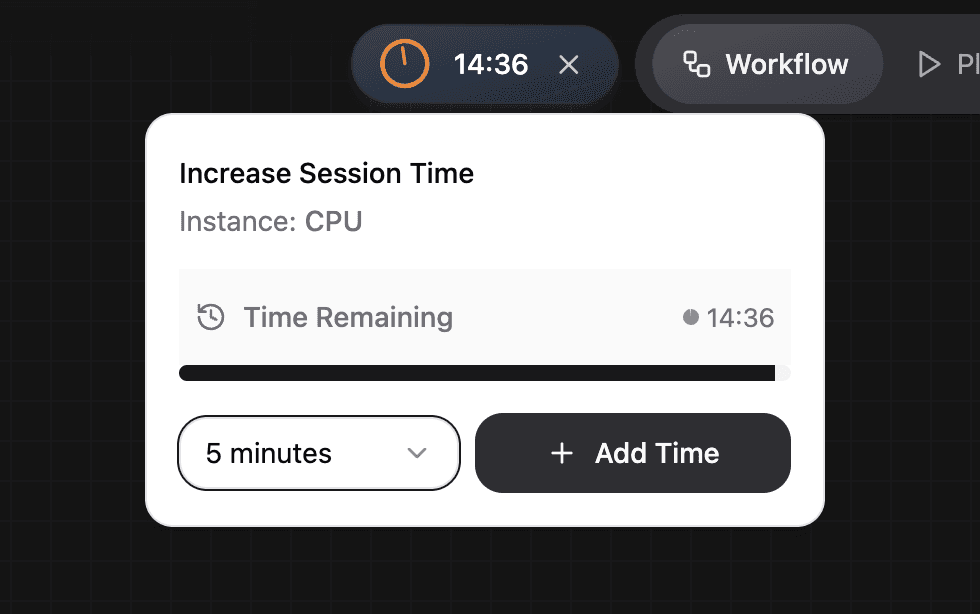Click the Time Remaining label
This screenshot has width=980, height=614.
point(348,318)
